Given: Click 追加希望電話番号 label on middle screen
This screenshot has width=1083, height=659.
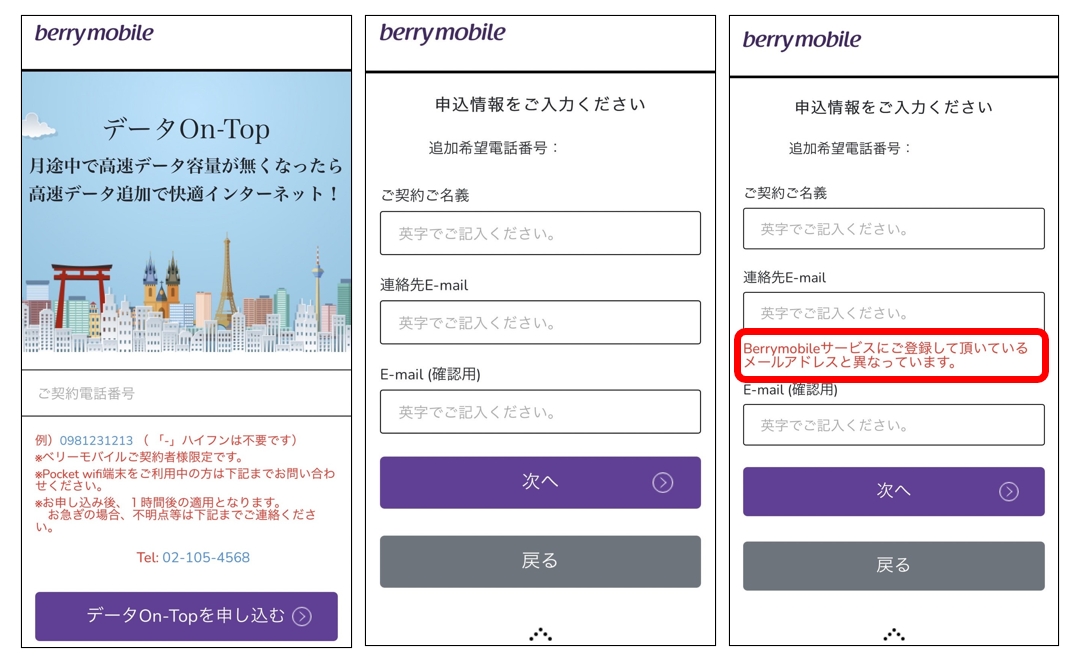Looking at the screenshot, I should coord(493,148).
